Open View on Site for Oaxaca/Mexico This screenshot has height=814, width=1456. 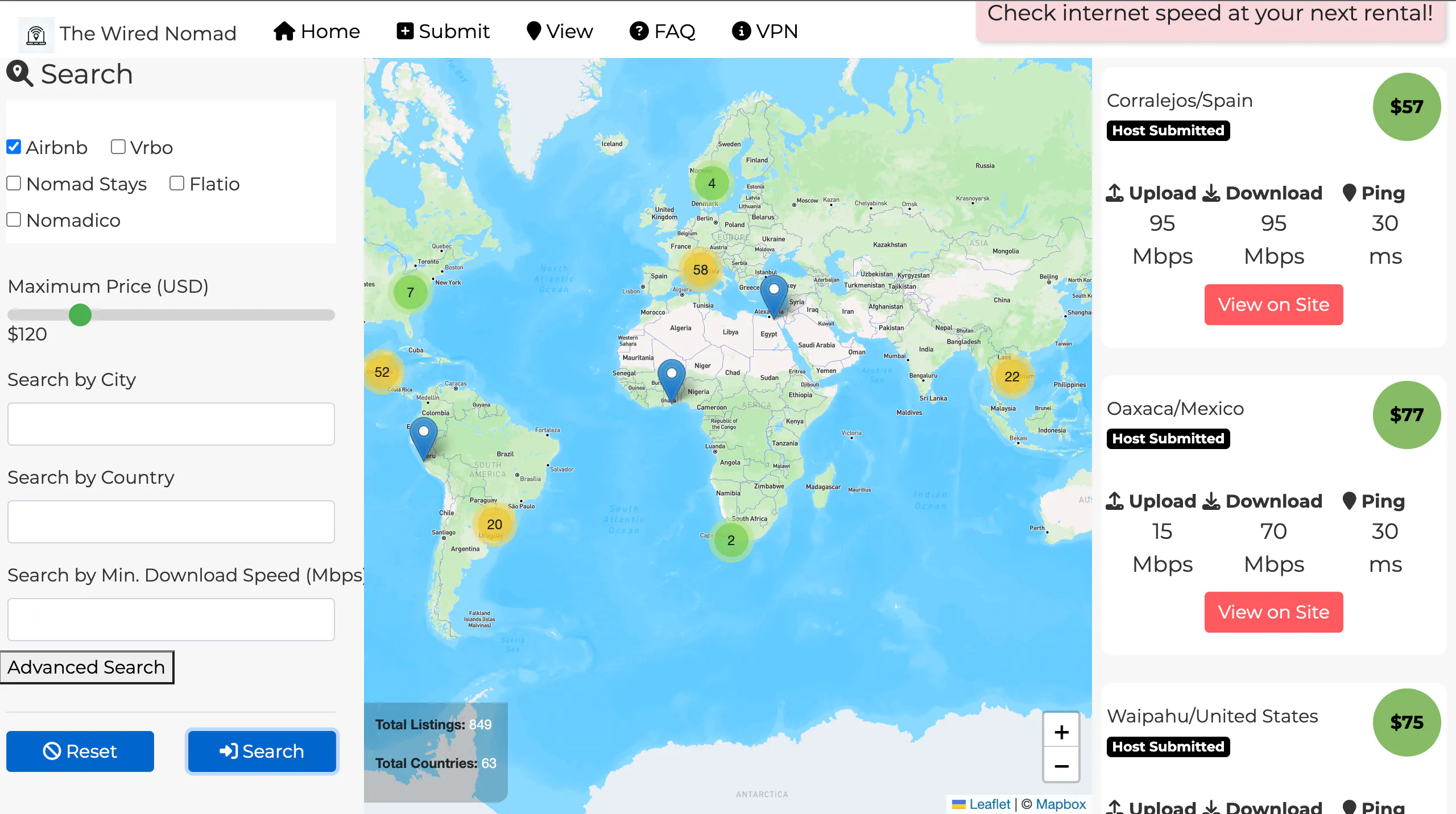pos(1274,612)
